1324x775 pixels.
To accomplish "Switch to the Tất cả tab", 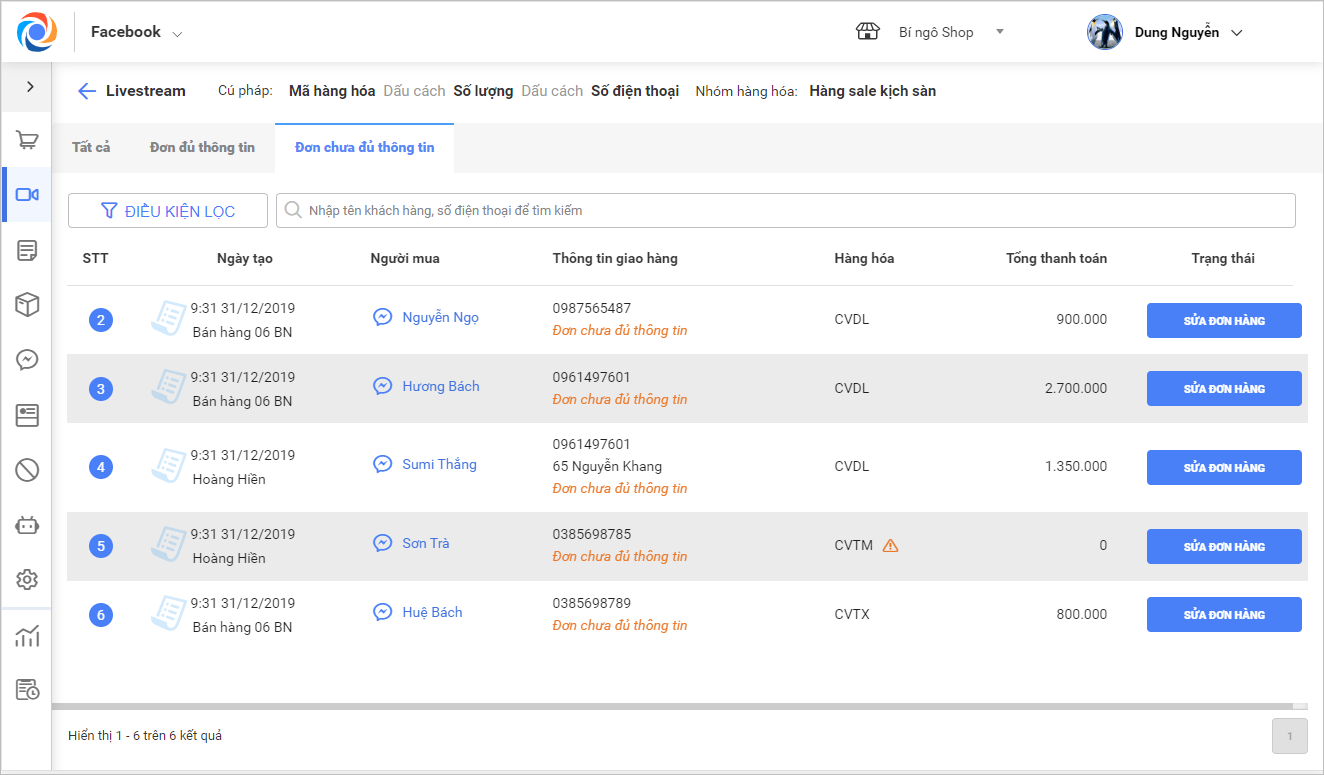I will tap(91, 148).
